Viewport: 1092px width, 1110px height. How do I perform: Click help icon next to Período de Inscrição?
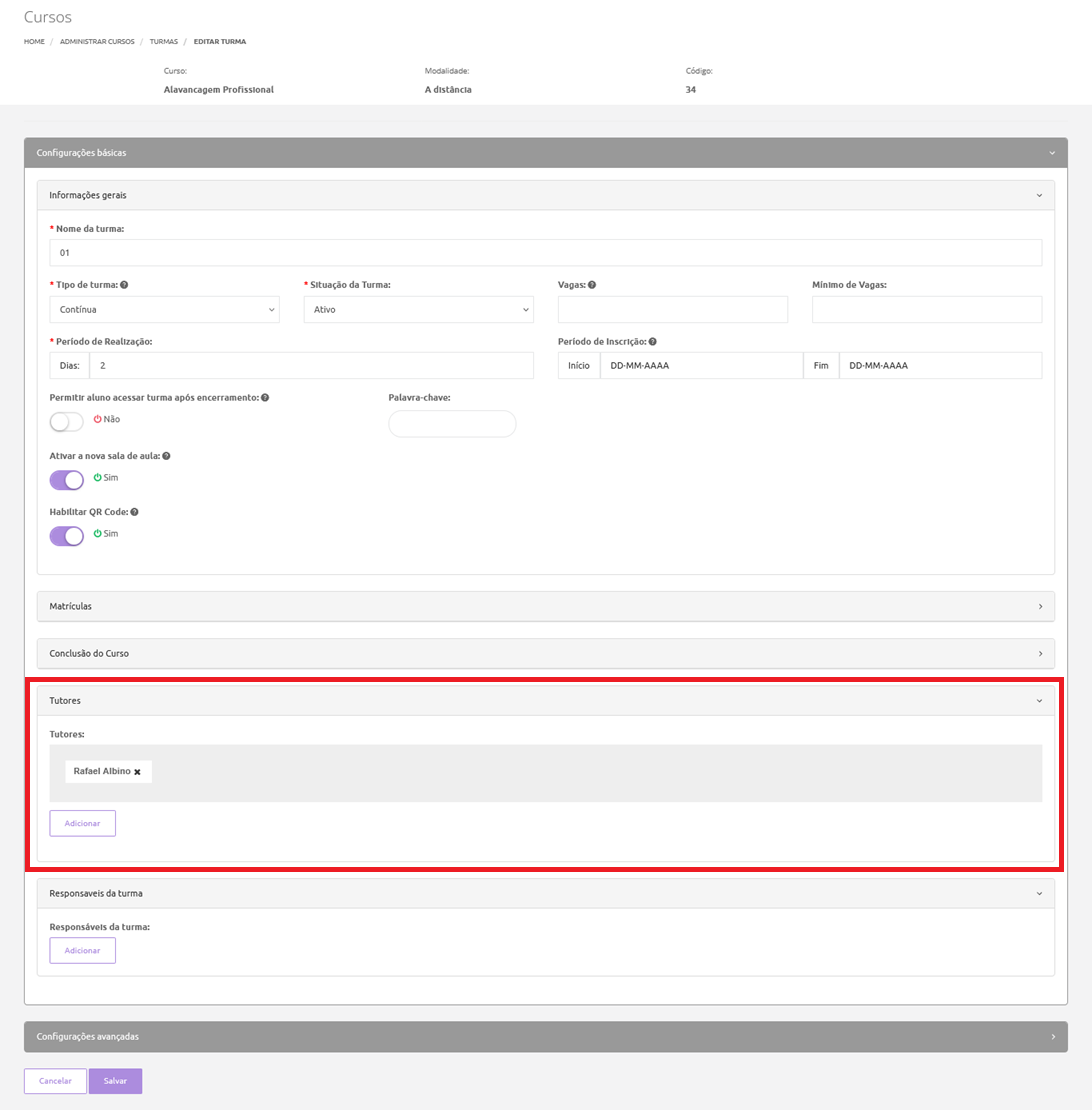point(652,341)
